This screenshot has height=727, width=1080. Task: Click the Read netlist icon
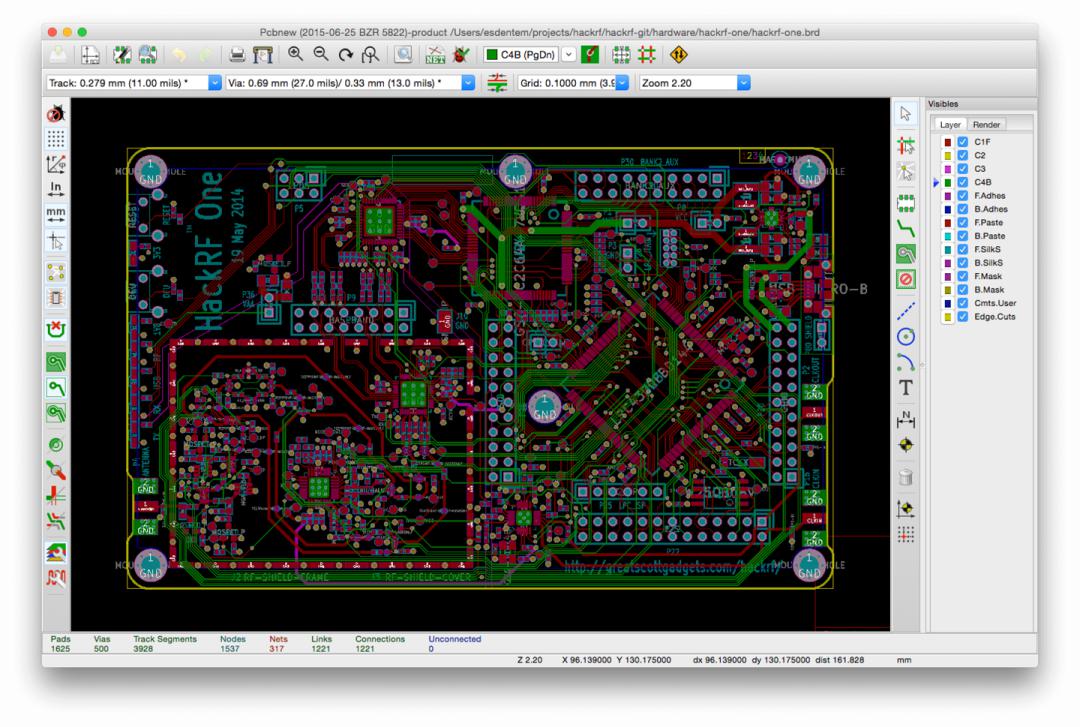pyautogui.click(x=435, y=54)
